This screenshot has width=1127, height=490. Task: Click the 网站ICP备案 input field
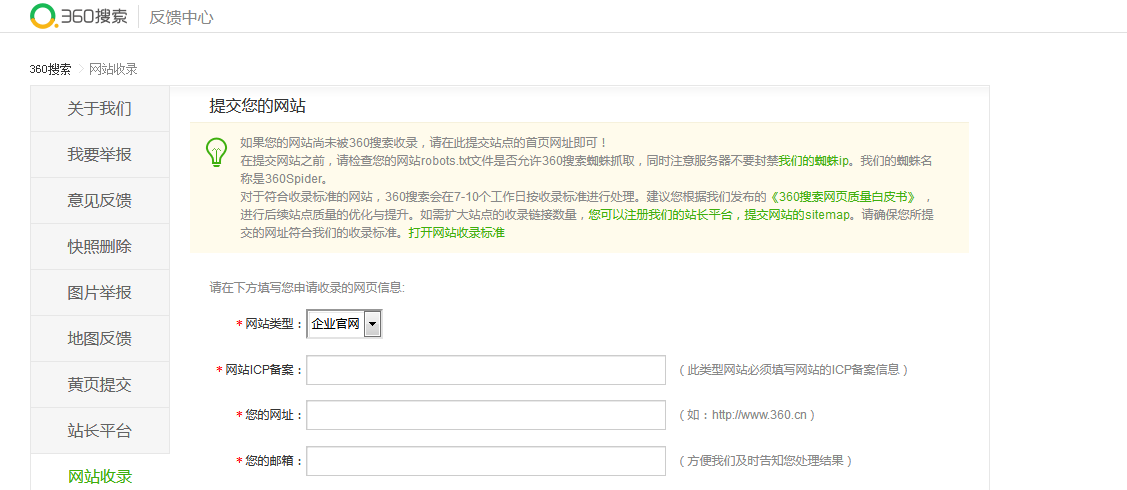coord(486,370)
